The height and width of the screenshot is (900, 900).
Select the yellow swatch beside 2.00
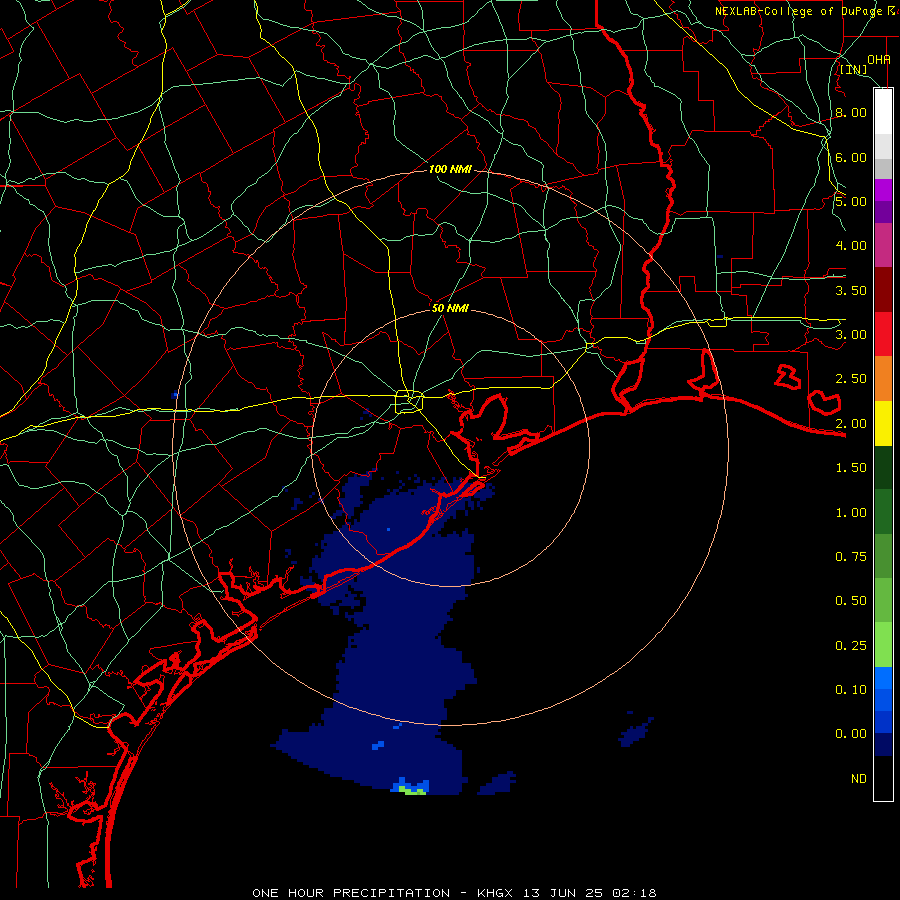[x=883, y=423]
